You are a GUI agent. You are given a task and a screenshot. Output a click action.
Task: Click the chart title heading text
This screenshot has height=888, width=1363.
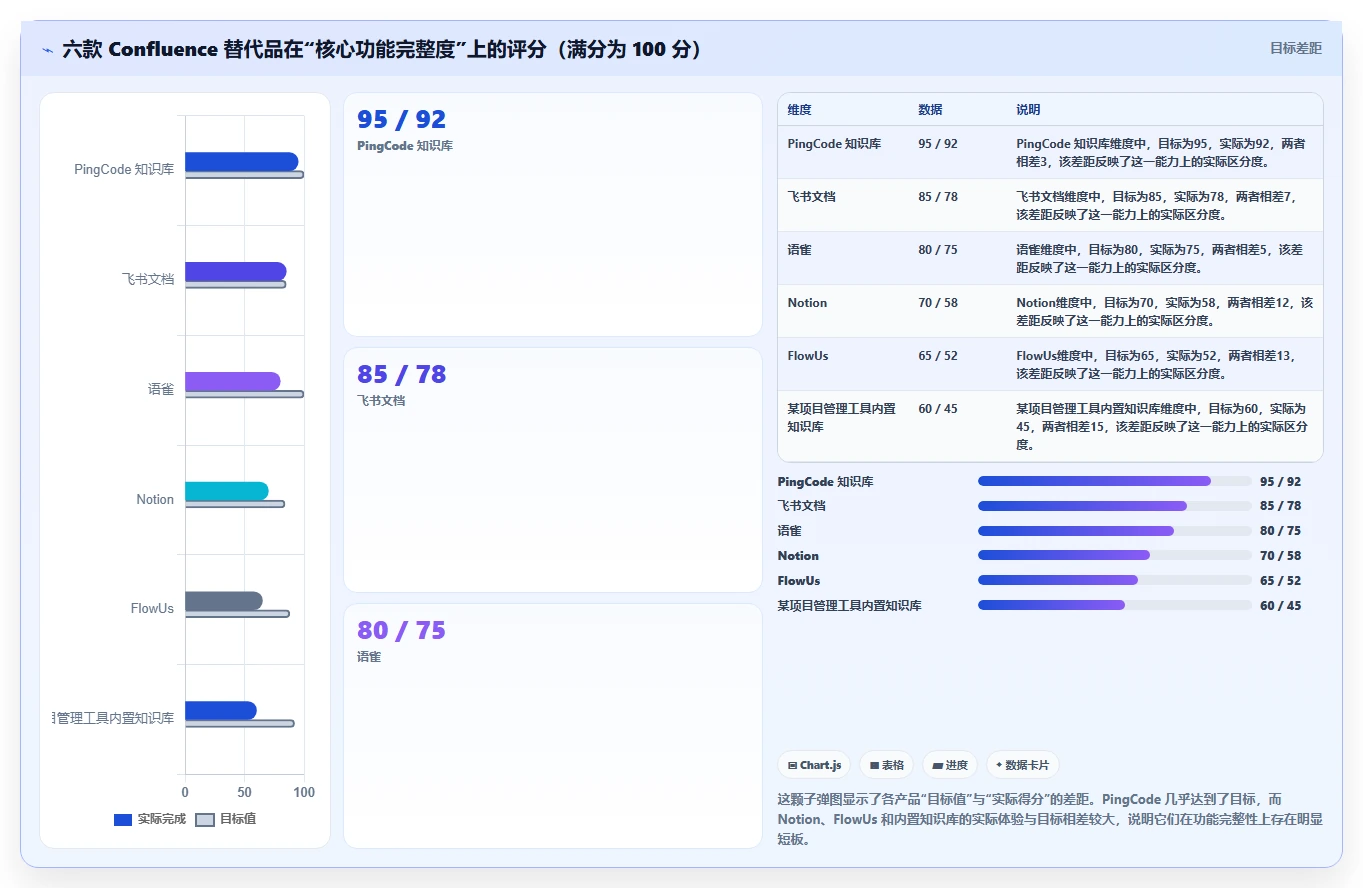[x=381, y=49]
